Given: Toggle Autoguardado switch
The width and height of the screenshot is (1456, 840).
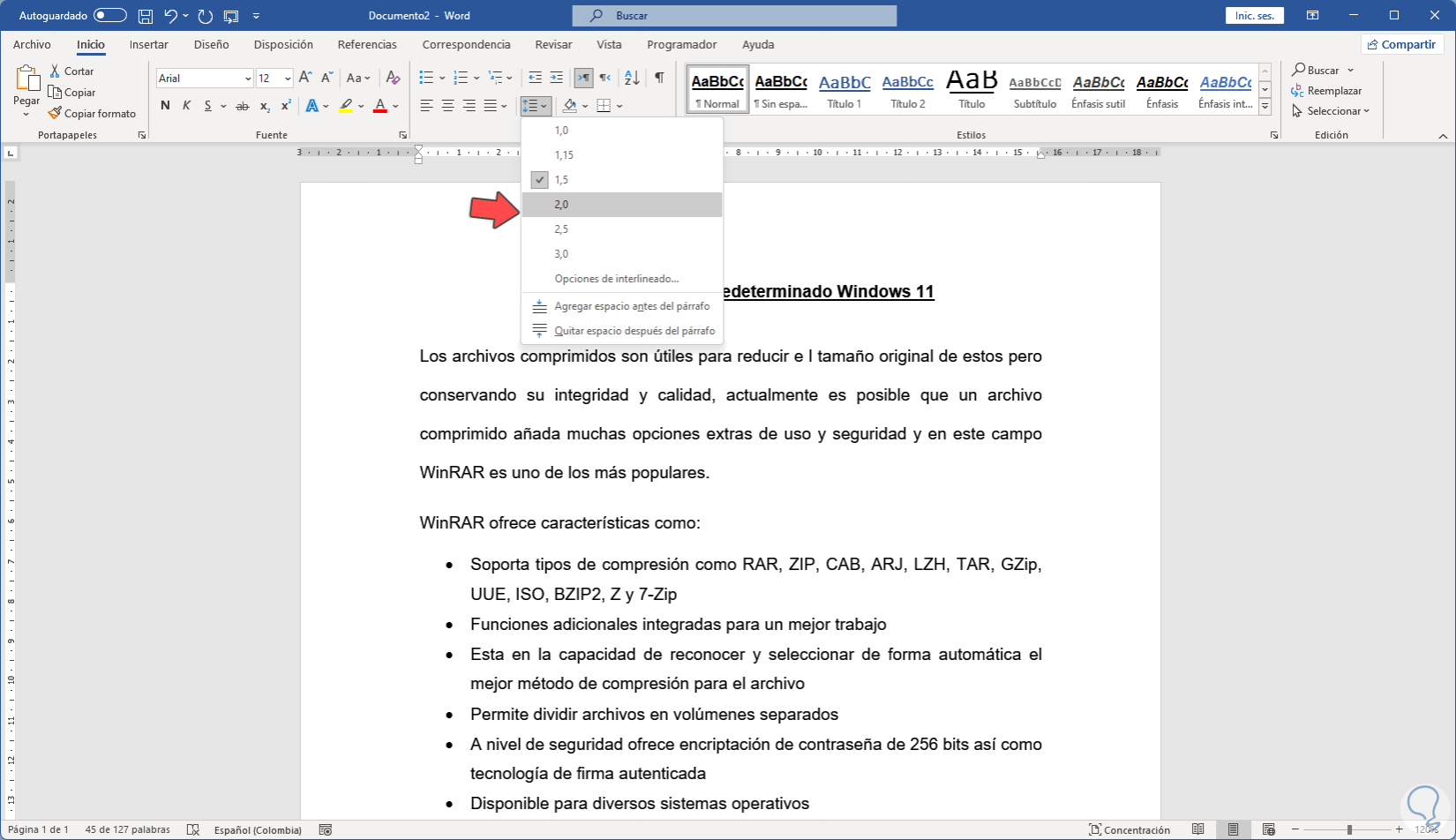Looking at the screenshot, I should 110,16.
